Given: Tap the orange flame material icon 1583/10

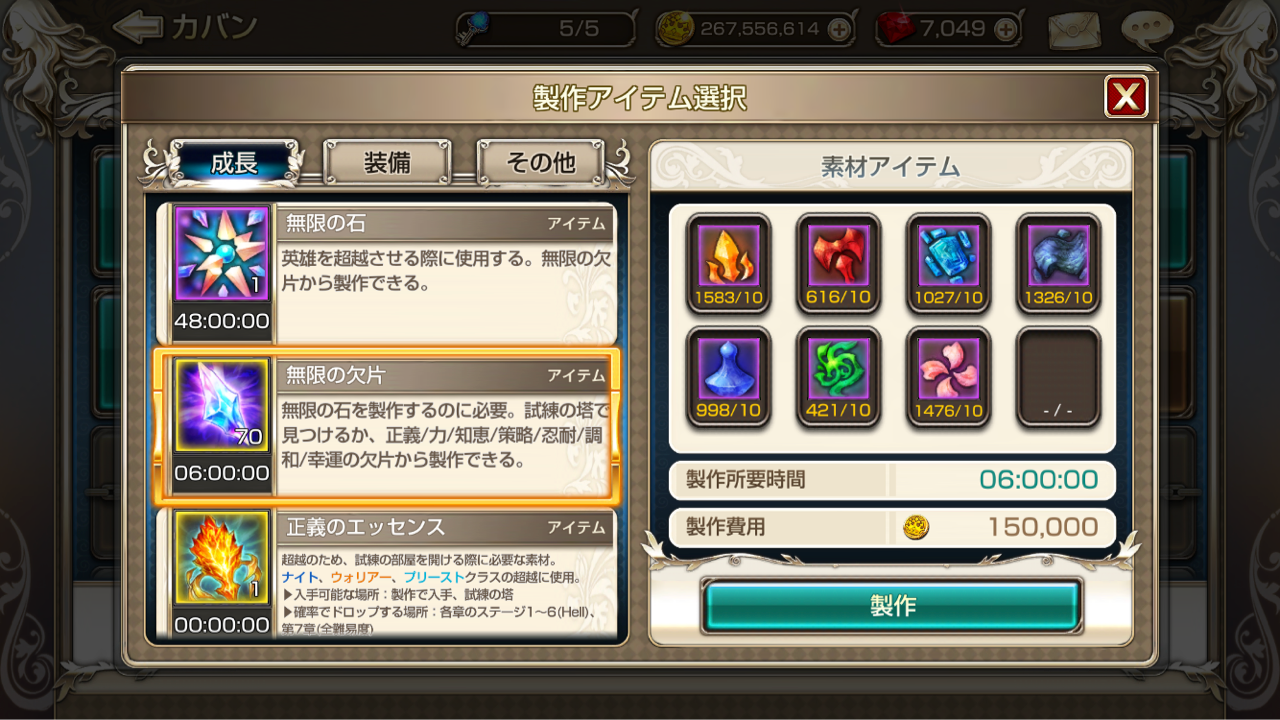Looking at the screenshot, I should coord(728,264).
